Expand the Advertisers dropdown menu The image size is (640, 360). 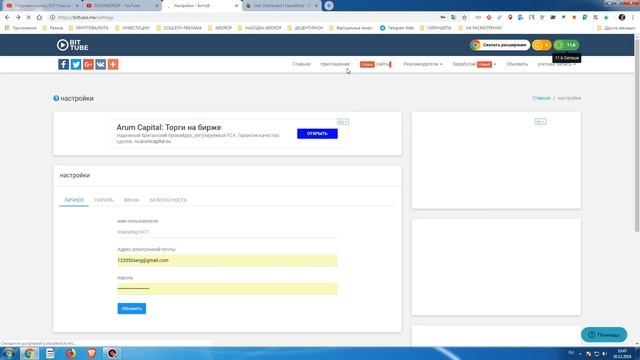(x=423, y=64)
